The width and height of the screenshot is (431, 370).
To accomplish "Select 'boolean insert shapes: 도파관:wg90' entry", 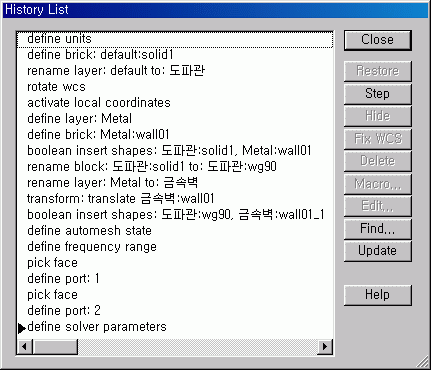I will coord(175,215).
